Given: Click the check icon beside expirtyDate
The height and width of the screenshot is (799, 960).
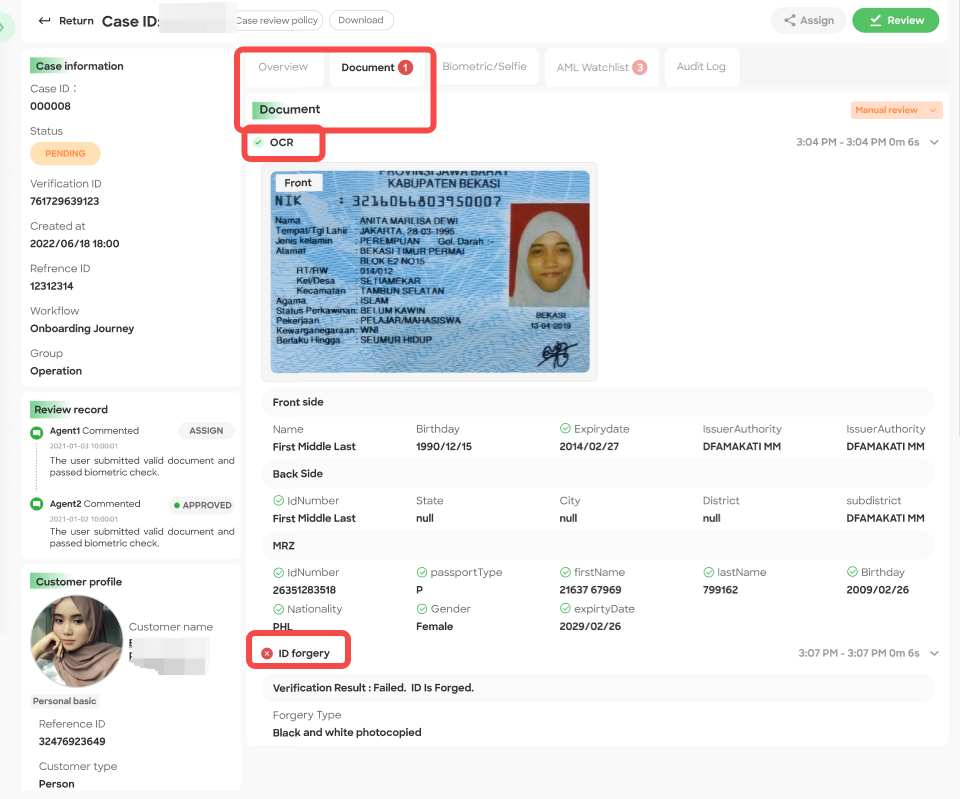Looking at the screenshot, I should pos(565,608).
